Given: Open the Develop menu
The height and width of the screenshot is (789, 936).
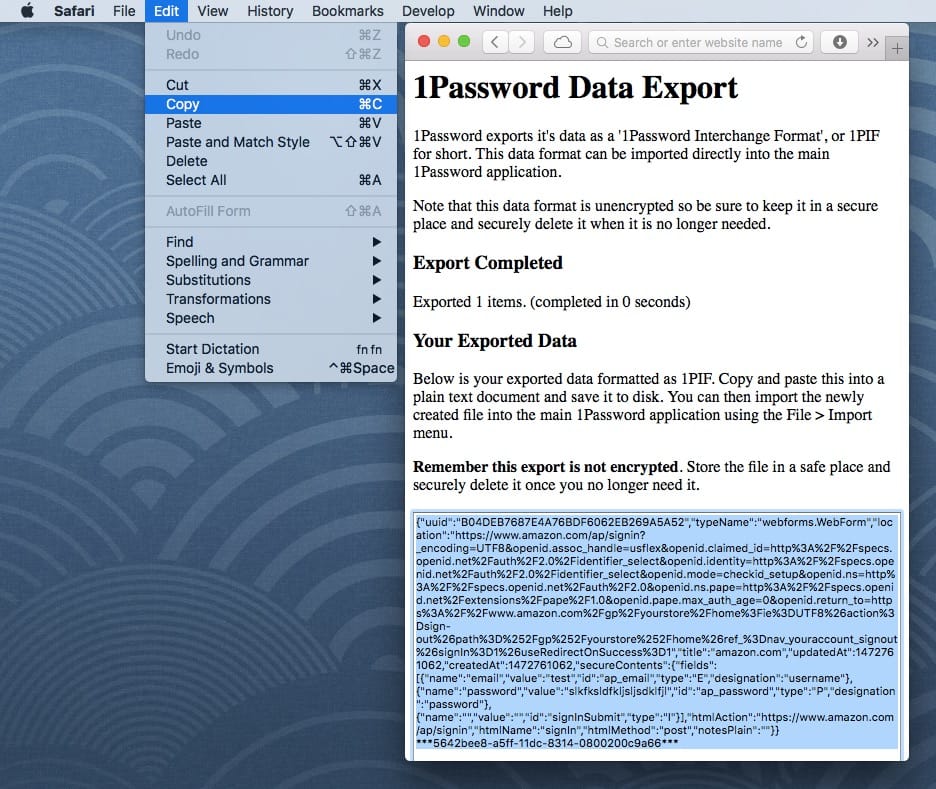Looking at the screenshot, I should tap(428, 11).
